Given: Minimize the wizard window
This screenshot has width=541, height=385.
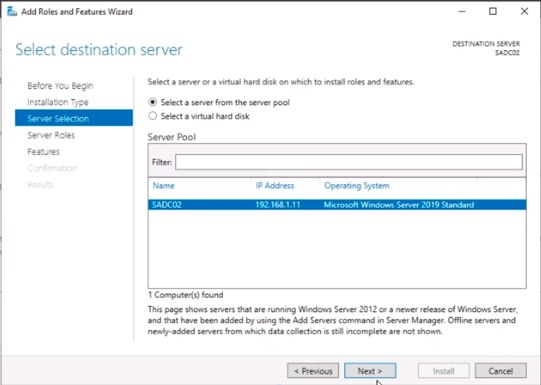Looking at the screenshot, I should (462, 11).
